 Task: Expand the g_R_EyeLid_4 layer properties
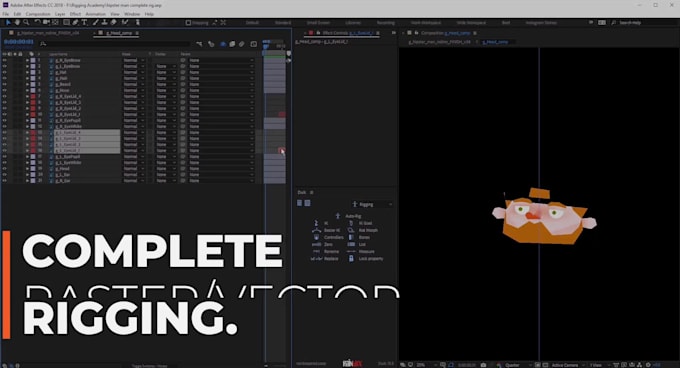tap(27, 96)
